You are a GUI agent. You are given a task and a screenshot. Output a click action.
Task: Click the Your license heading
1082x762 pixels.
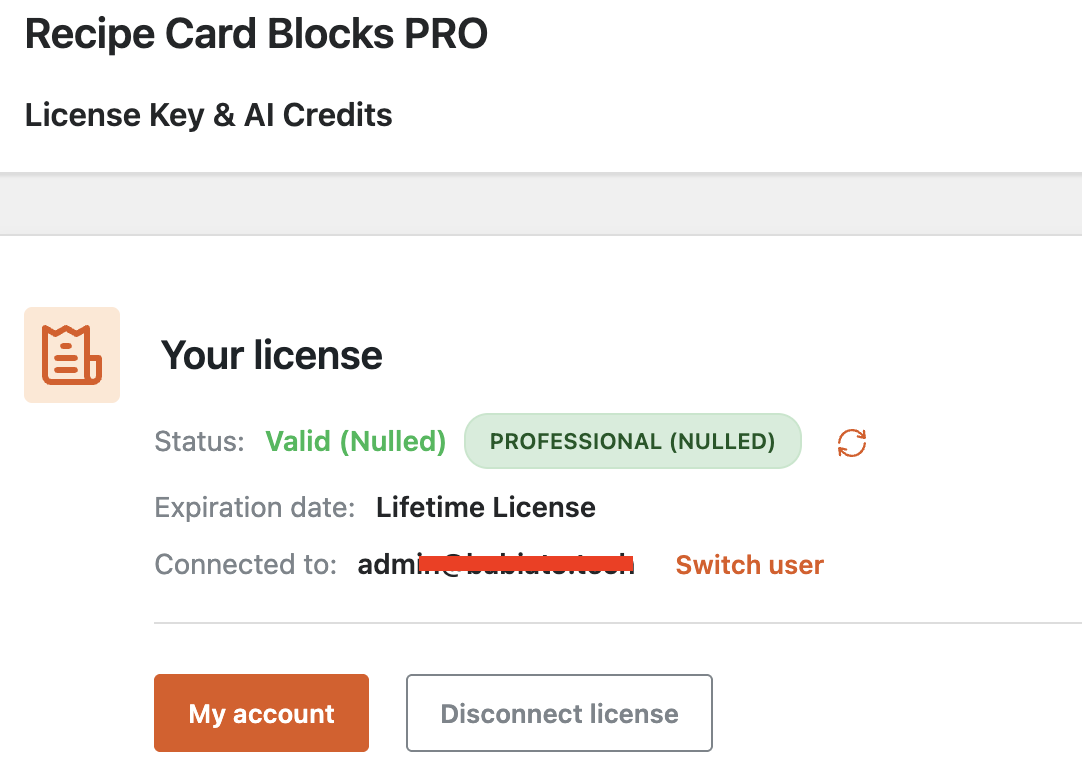[x=272, y=355]
